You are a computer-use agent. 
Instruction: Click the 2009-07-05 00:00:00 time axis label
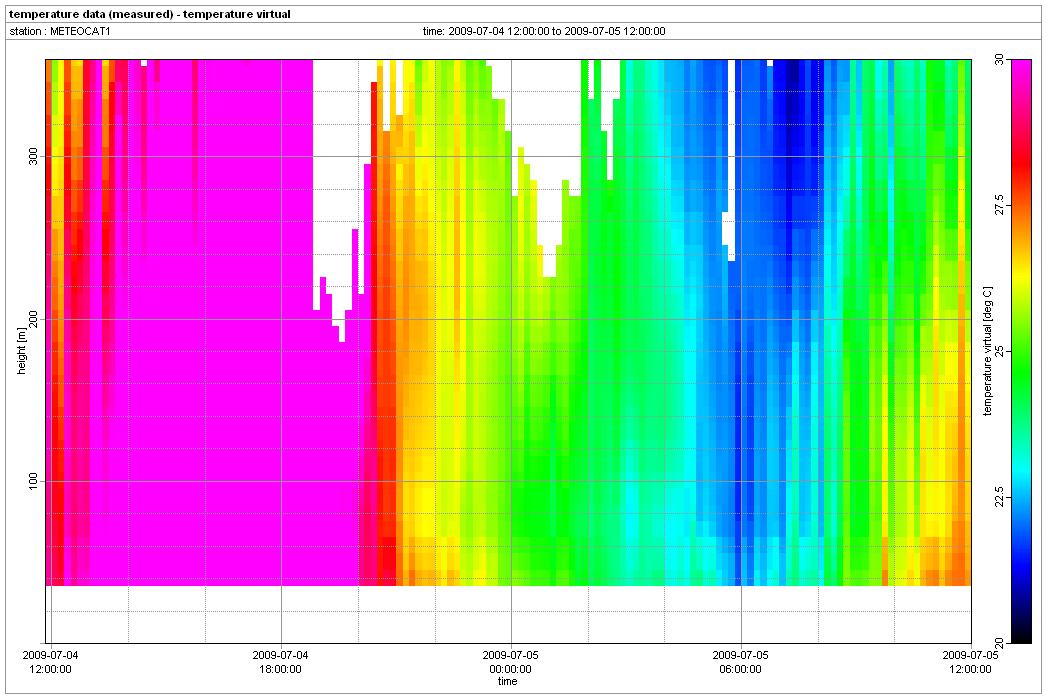click(510, 662)
